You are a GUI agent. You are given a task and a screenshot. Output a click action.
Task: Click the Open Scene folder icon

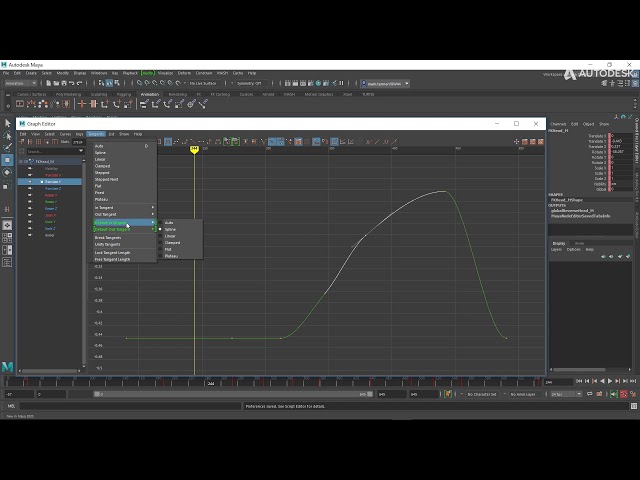pyautogui.click(x=56, y=83)
